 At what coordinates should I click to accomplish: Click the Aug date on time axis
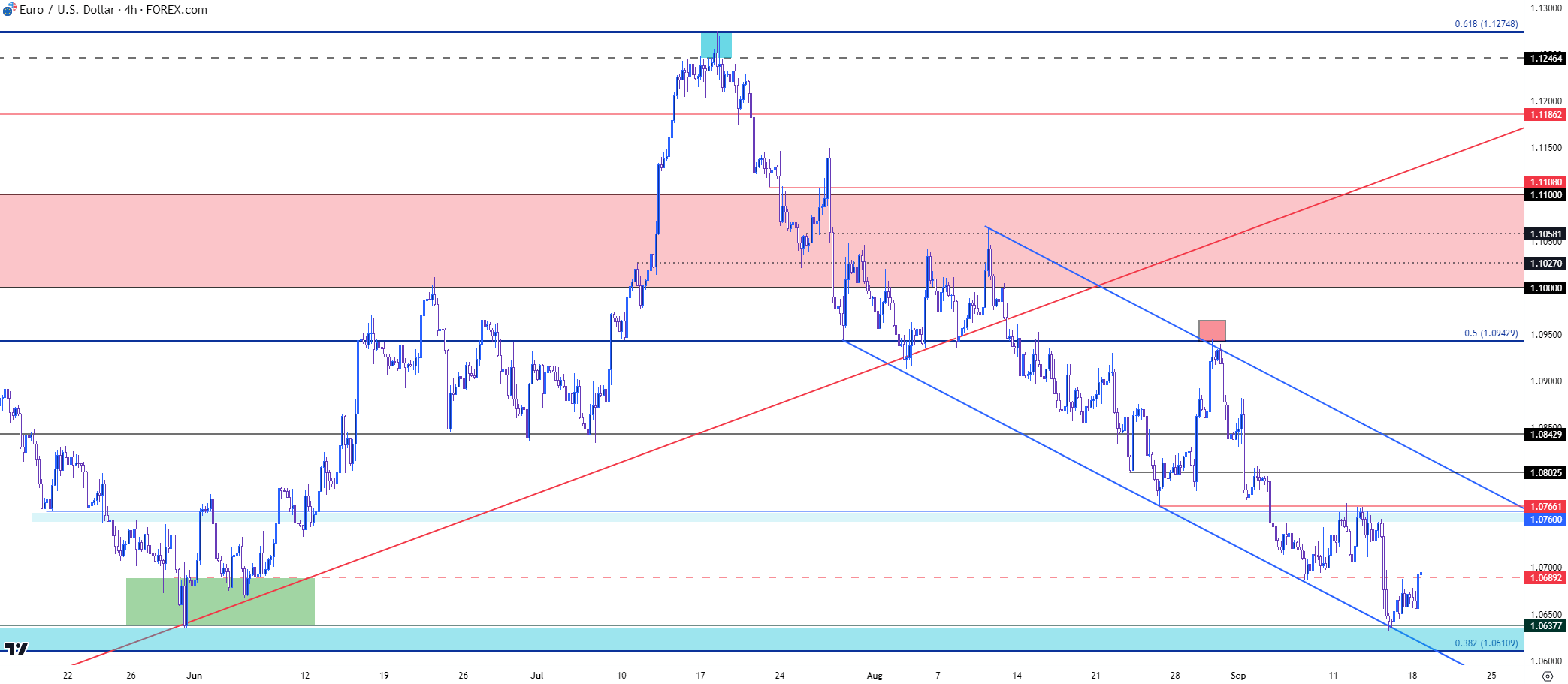point(875,676)
